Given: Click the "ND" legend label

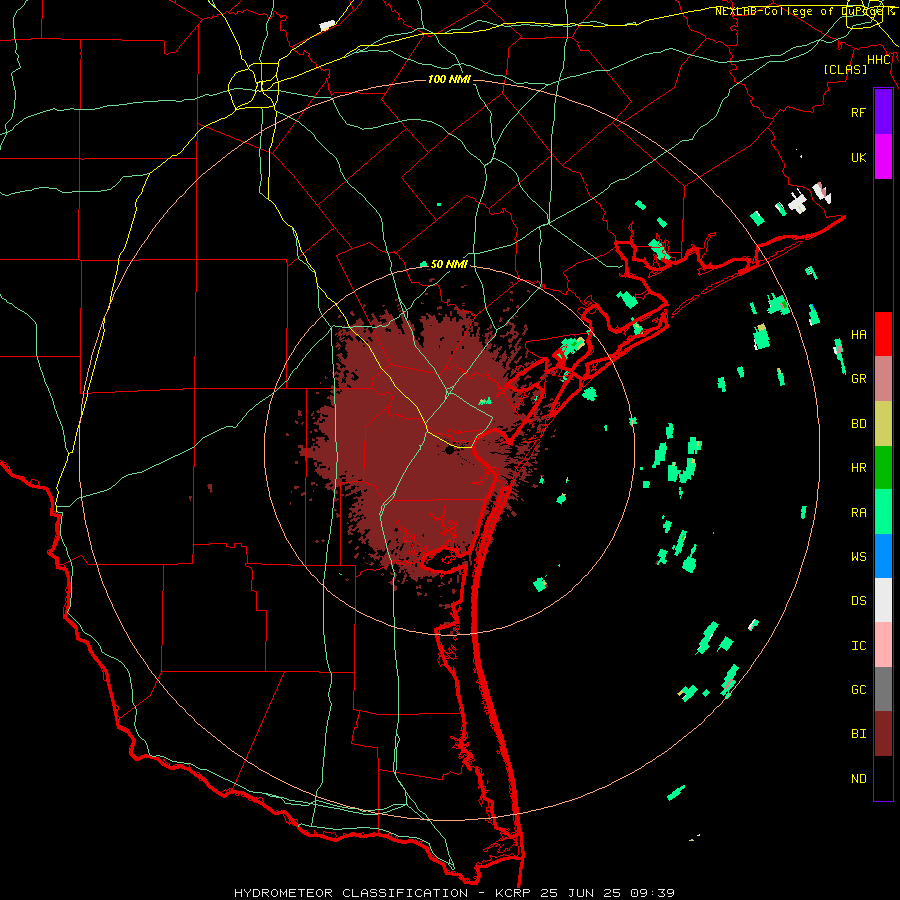Looking at the screenshot, I should point(859,779).
